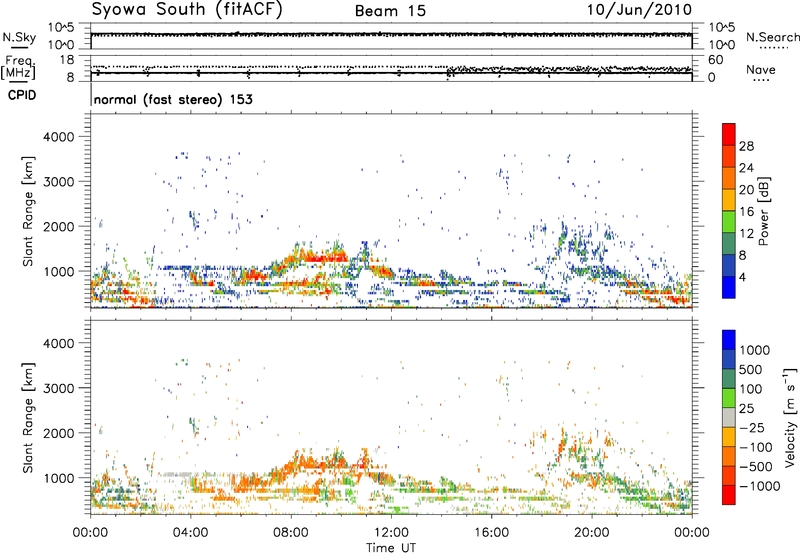Click the '-25' label on Velocity scale
Screen dimensions: 800x554
(x=752, y=427)
